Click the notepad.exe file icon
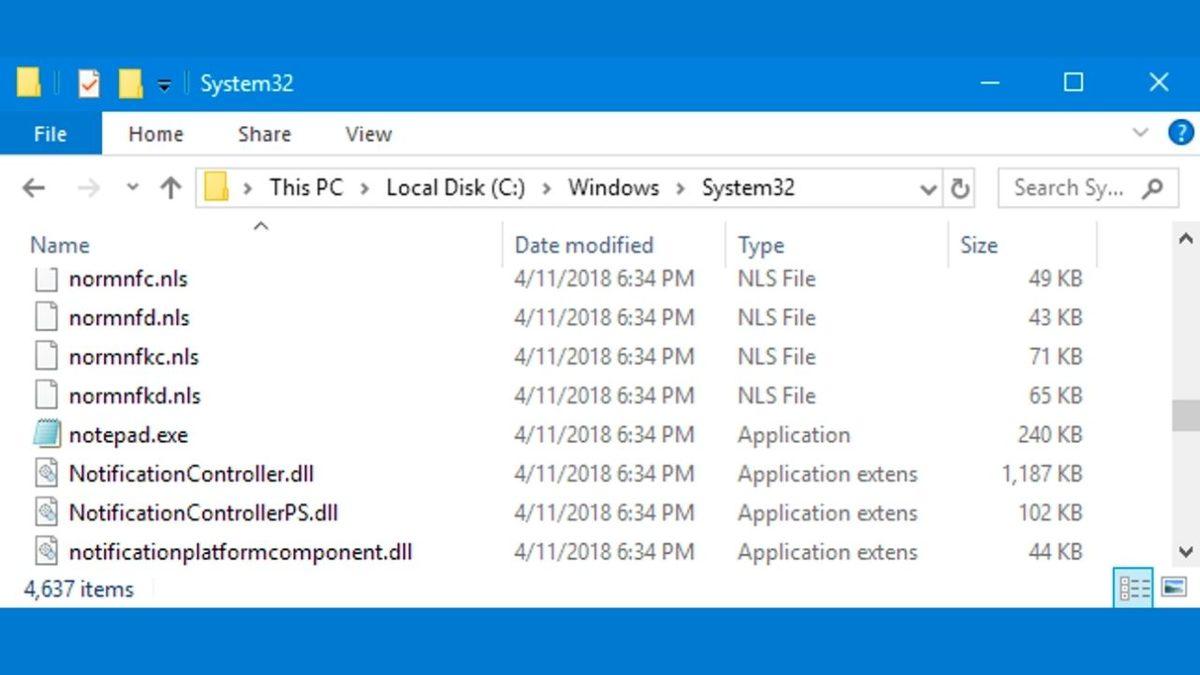Screen dimensions: 1200x675 (47, 435)
